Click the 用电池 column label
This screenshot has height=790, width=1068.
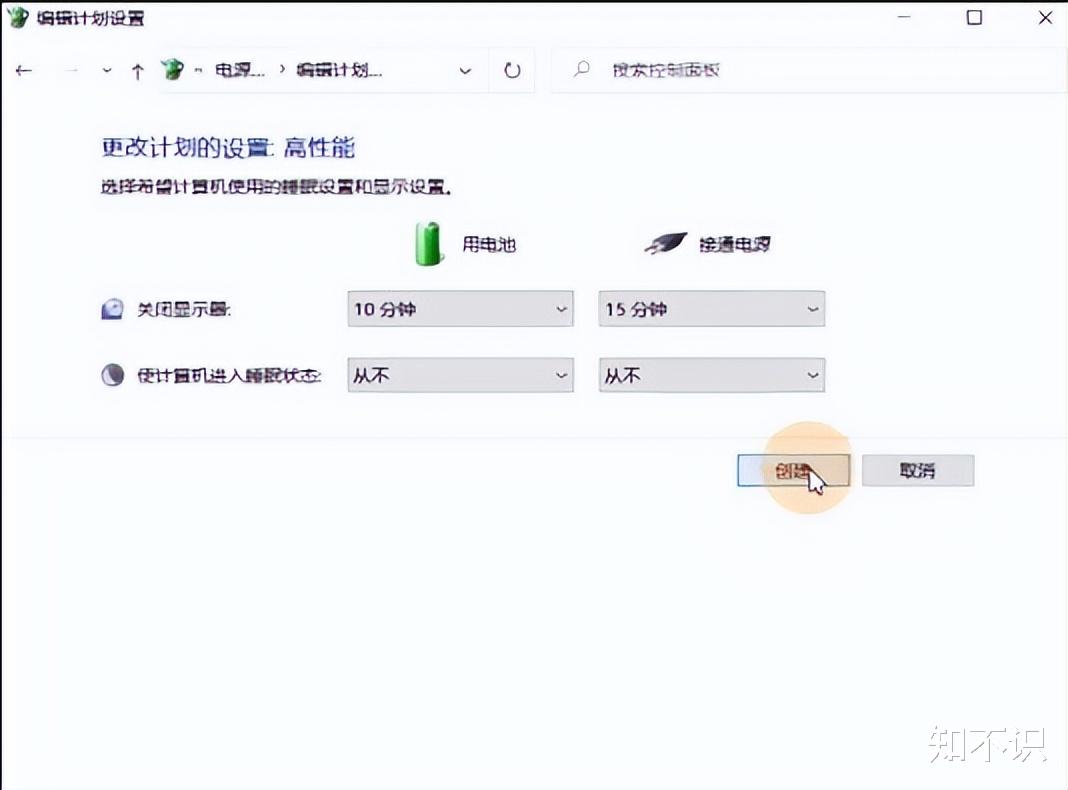click(489, 244)
